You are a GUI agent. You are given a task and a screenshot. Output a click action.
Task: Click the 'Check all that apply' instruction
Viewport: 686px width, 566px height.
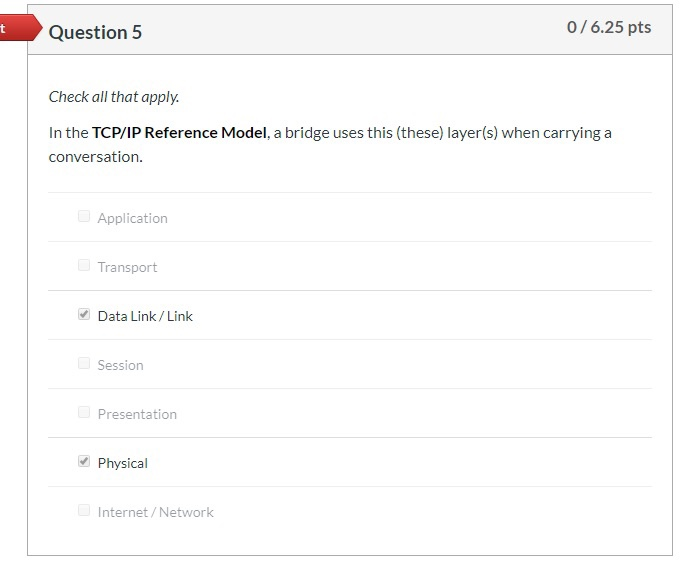pos(114,97)
